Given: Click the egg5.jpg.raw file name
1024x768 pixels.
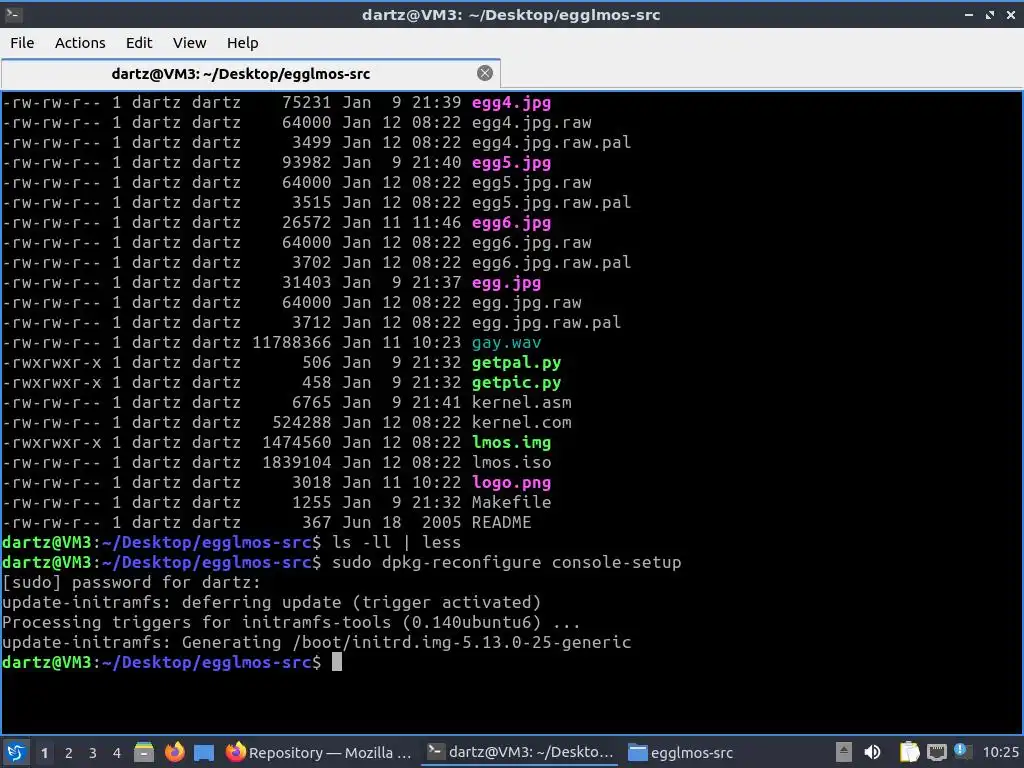Looking at the screenshot, I should 532,183.
